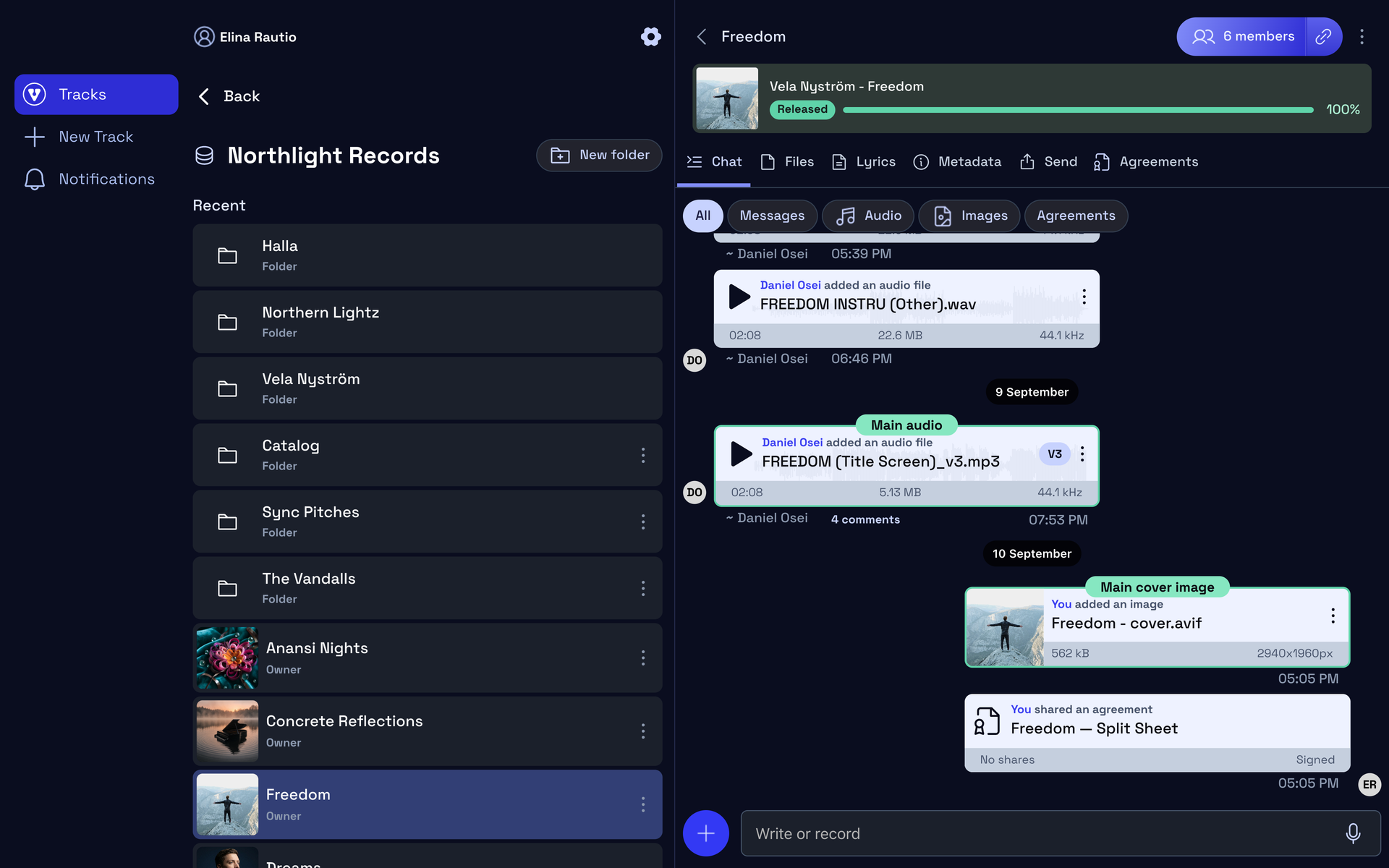The width and height of the screenshot is (1389, 868).
Task: Switch to the Lyrics tab
Action: tap(863, 162)
